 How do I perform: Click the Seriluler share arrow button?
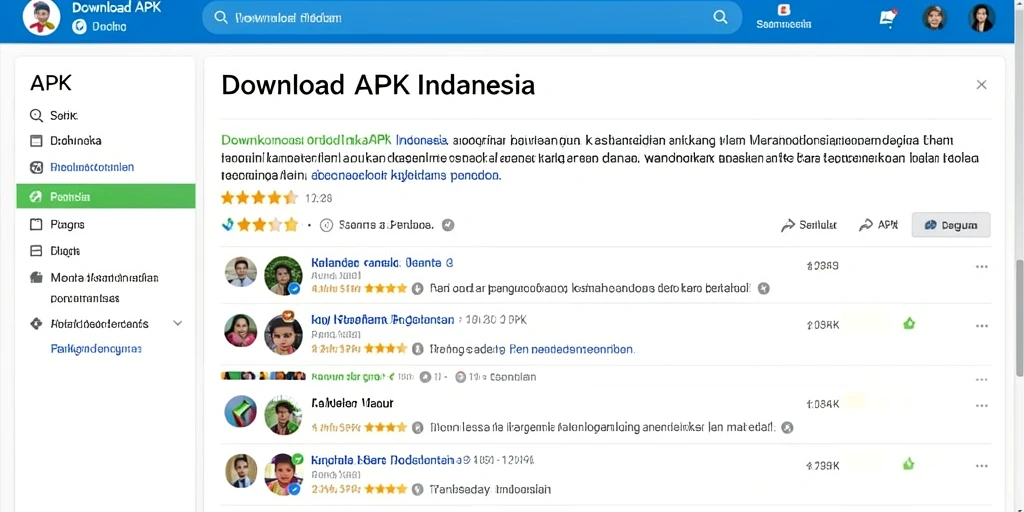pos(808,225)
